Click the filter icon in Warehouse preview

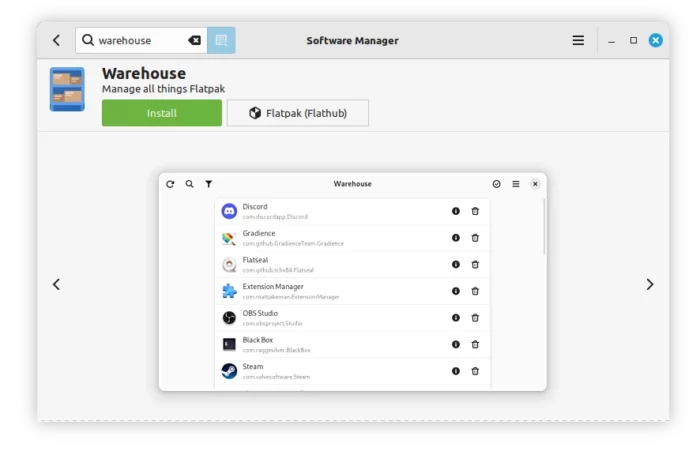click(x=208, y=184)
